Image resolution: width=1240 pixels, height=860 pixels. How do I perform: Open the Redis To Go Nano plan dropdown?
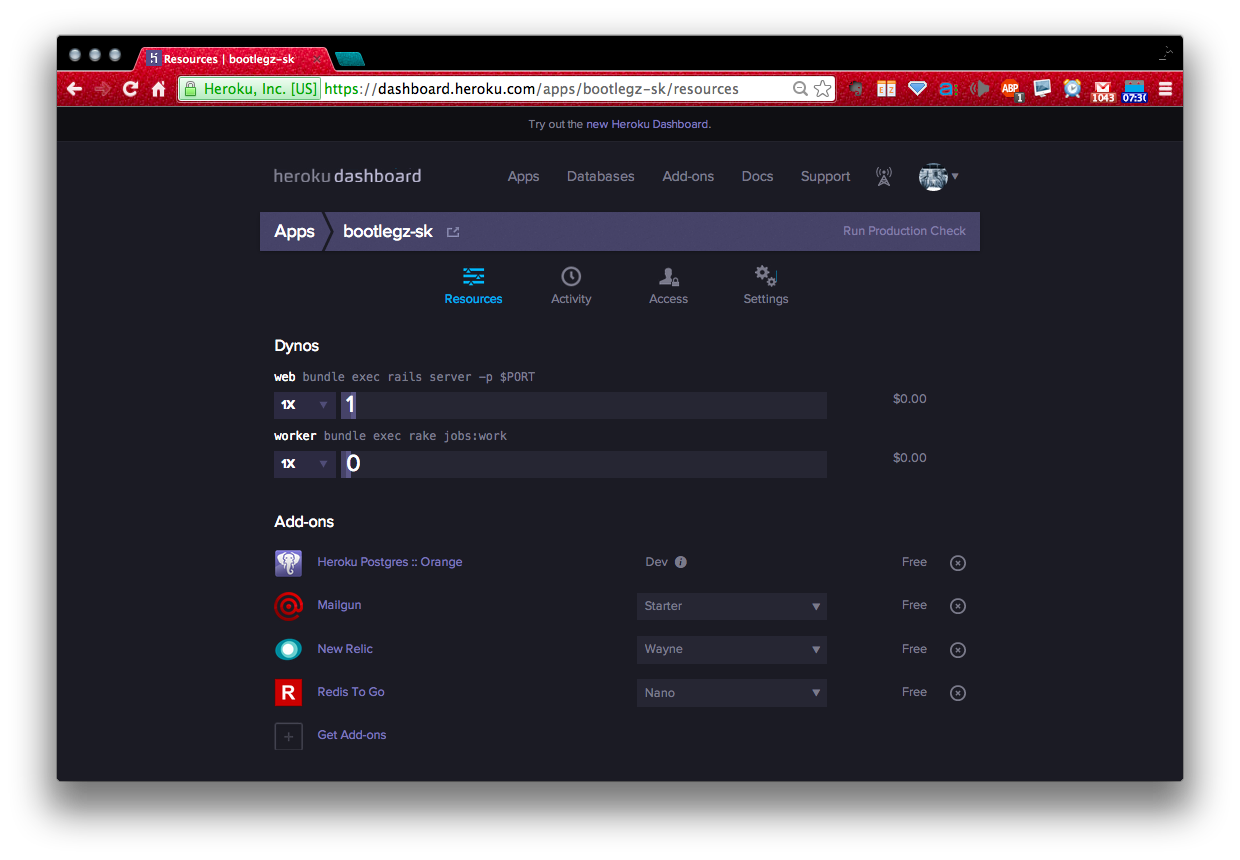732,693
